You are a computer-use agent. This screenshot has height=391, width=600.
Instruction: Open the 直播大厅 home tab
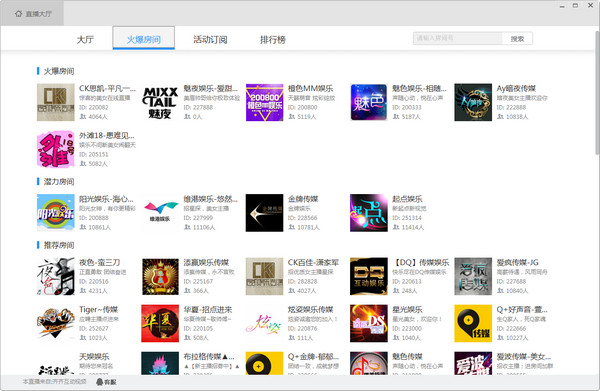tap(33, 14)
